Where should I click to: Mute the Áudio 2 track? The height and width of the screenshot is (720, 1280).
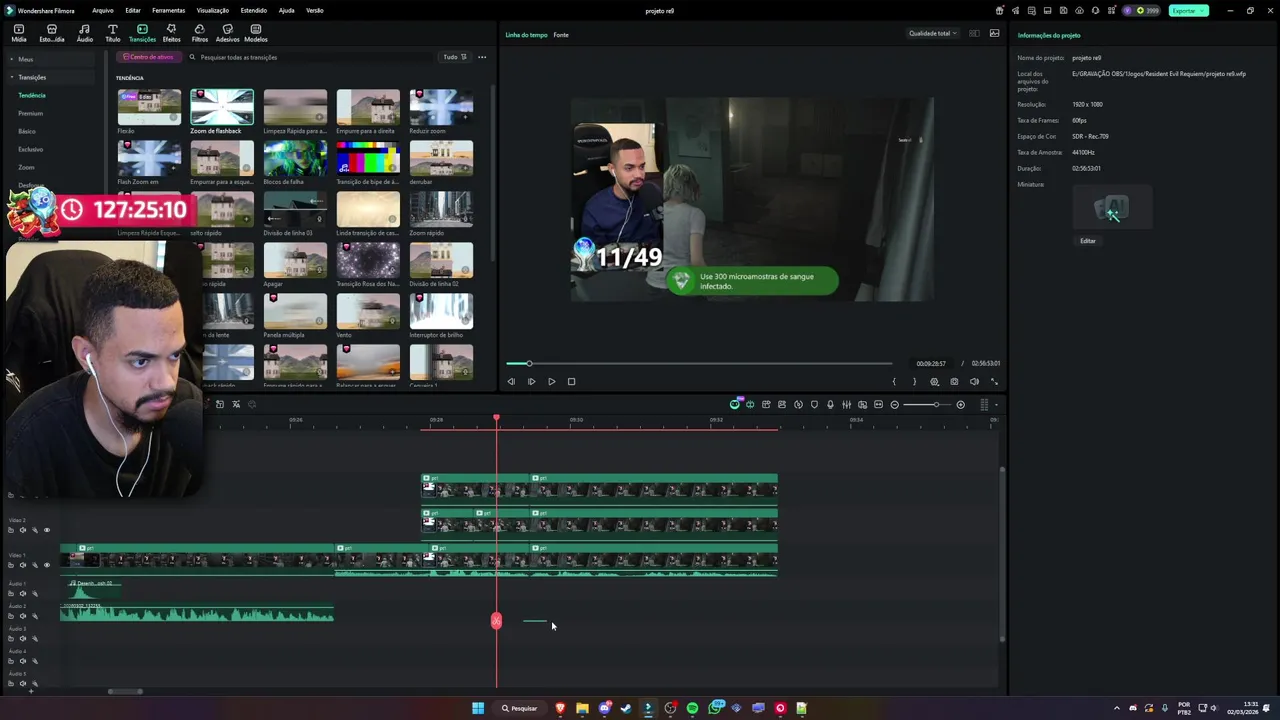(23, 616)
